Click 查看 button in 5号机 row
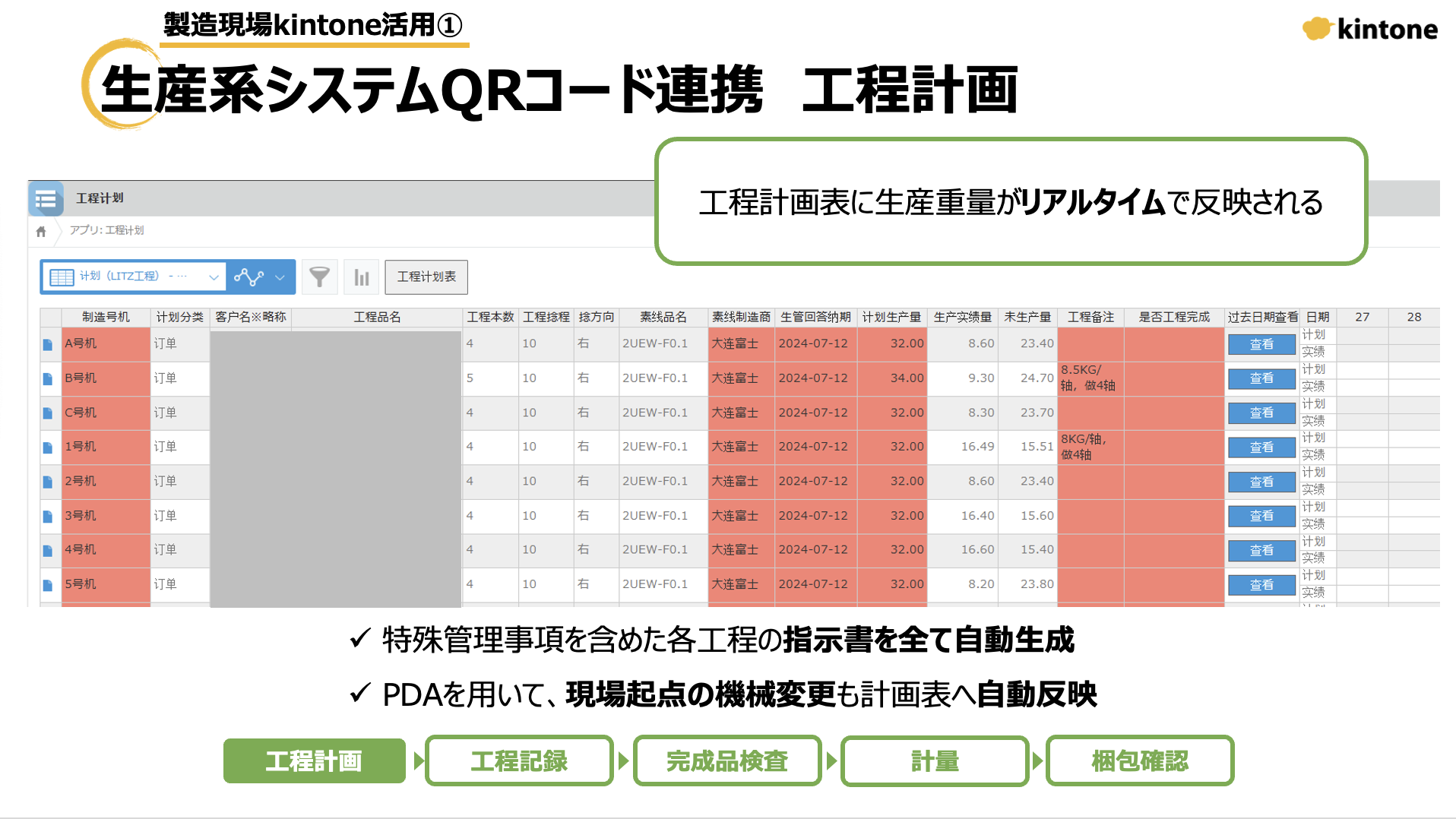 [x=1261, y=585]
